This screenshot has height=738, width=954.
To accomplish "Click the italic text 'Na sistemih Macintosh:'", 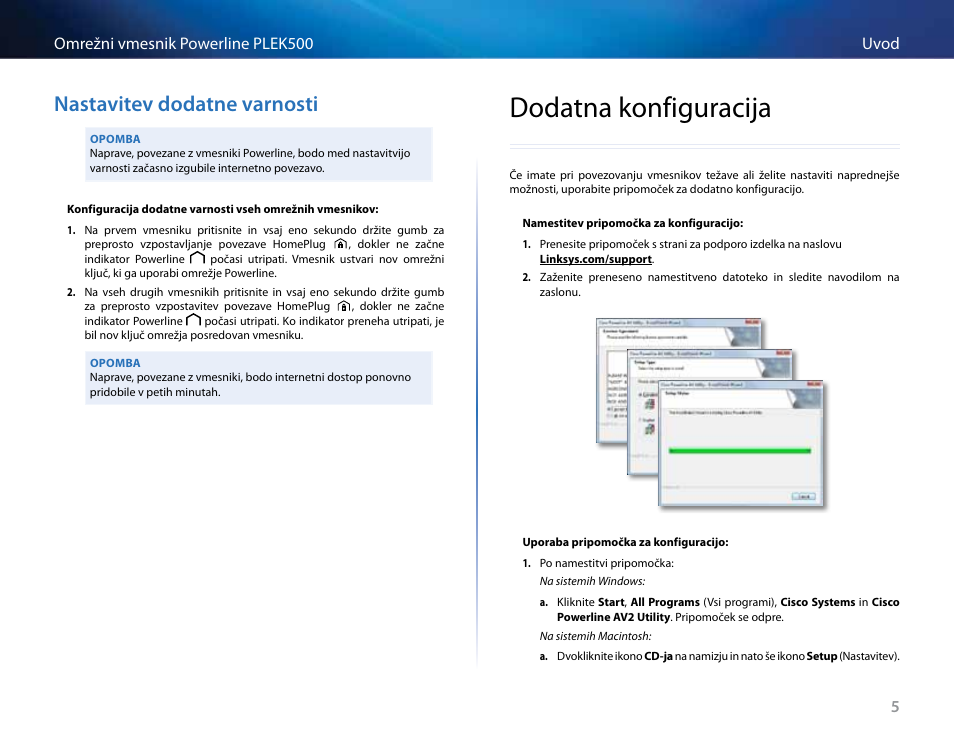I will coord(595,636).
